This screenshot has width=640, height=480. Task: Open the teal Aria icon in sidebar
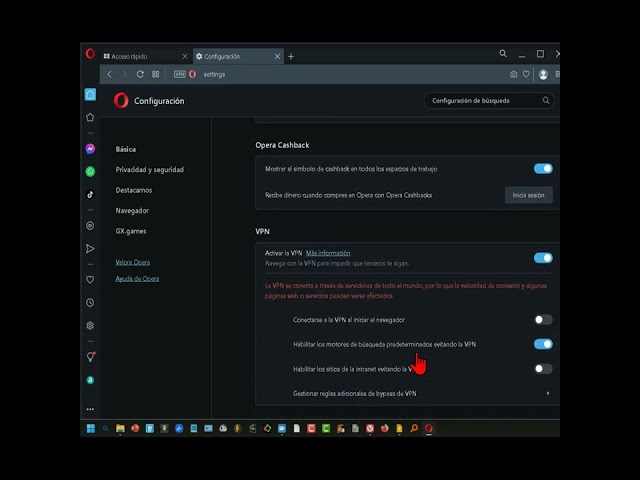[x=90, y=380]
